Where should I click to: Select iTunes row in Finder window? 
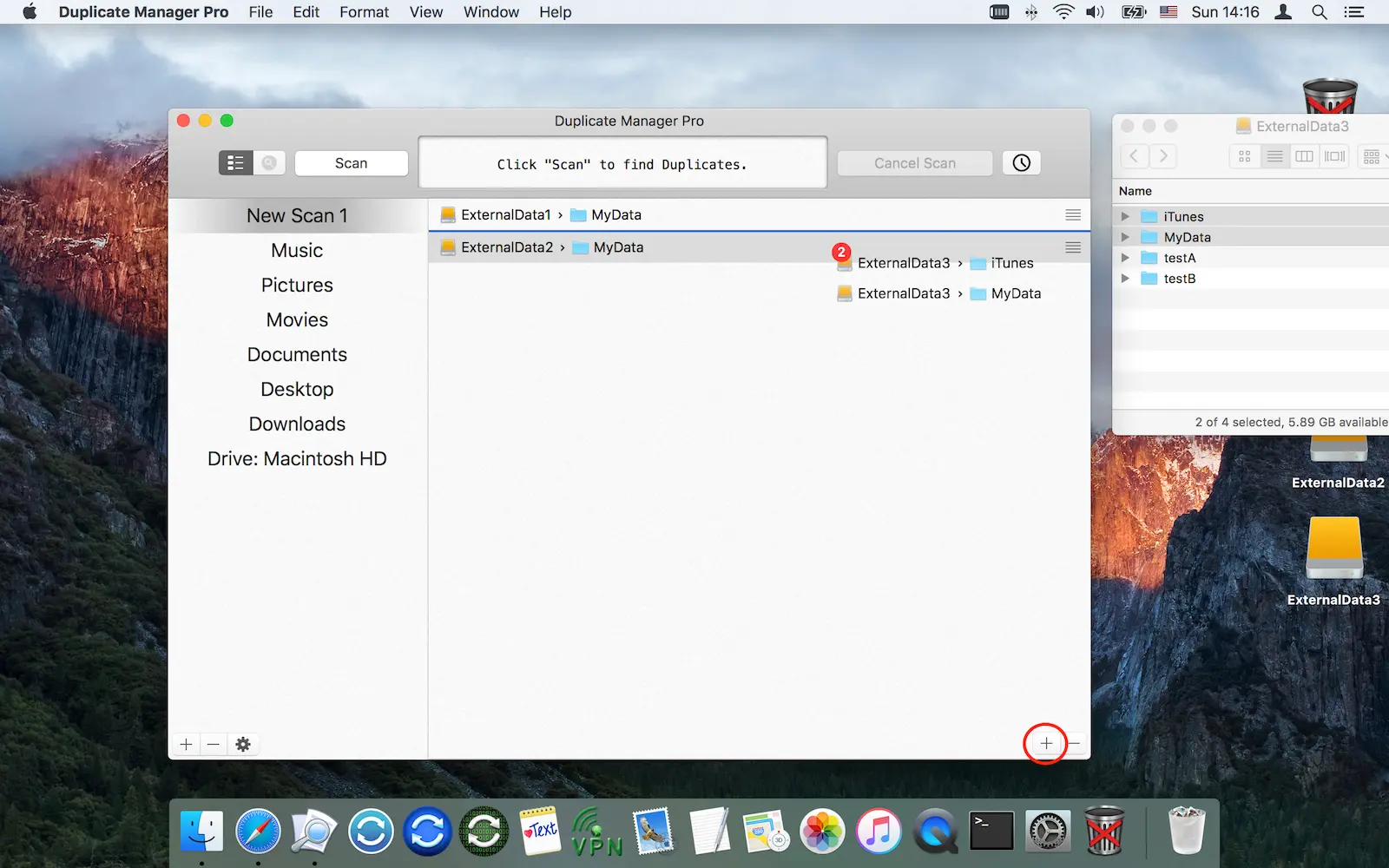(1251, 216)
